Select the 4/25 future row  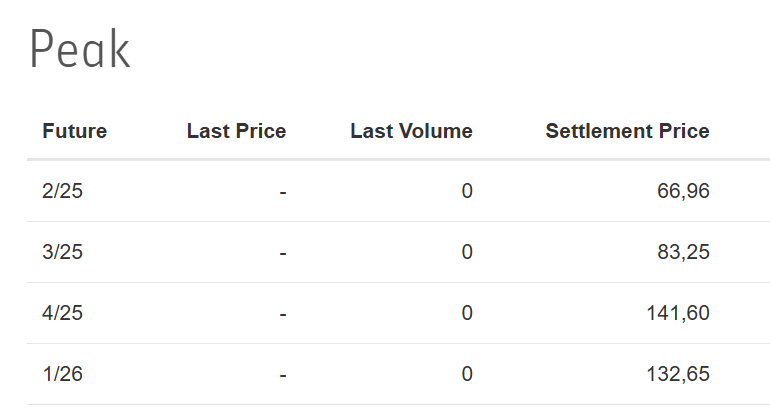coord(63,313)
